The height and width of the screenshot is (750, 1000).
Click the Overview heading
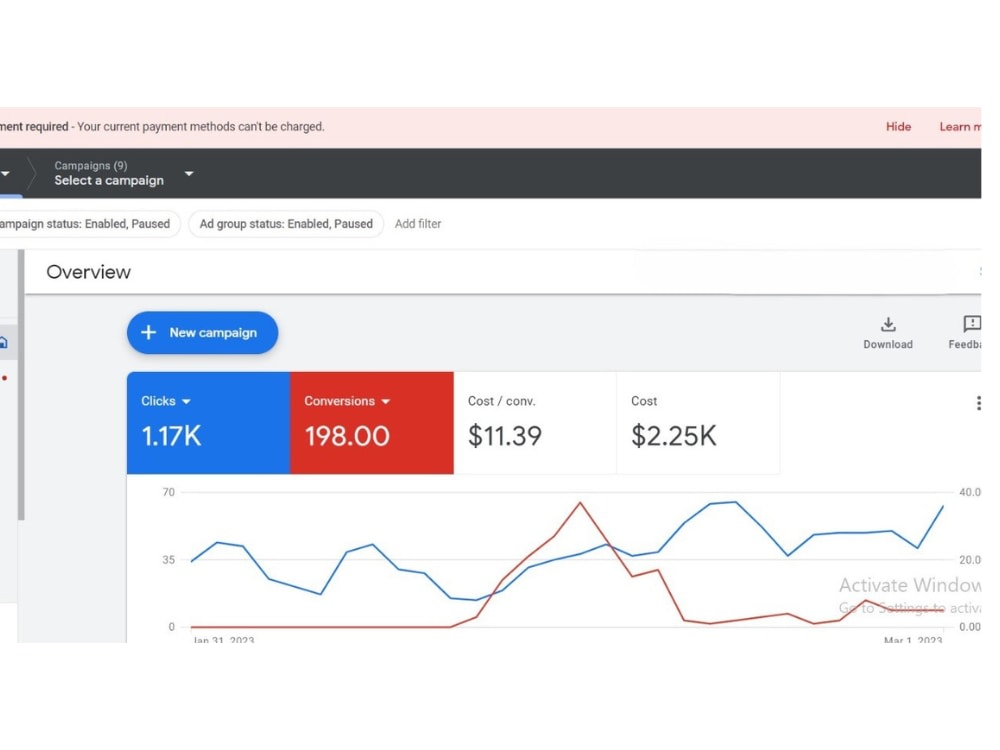point(89,272)
